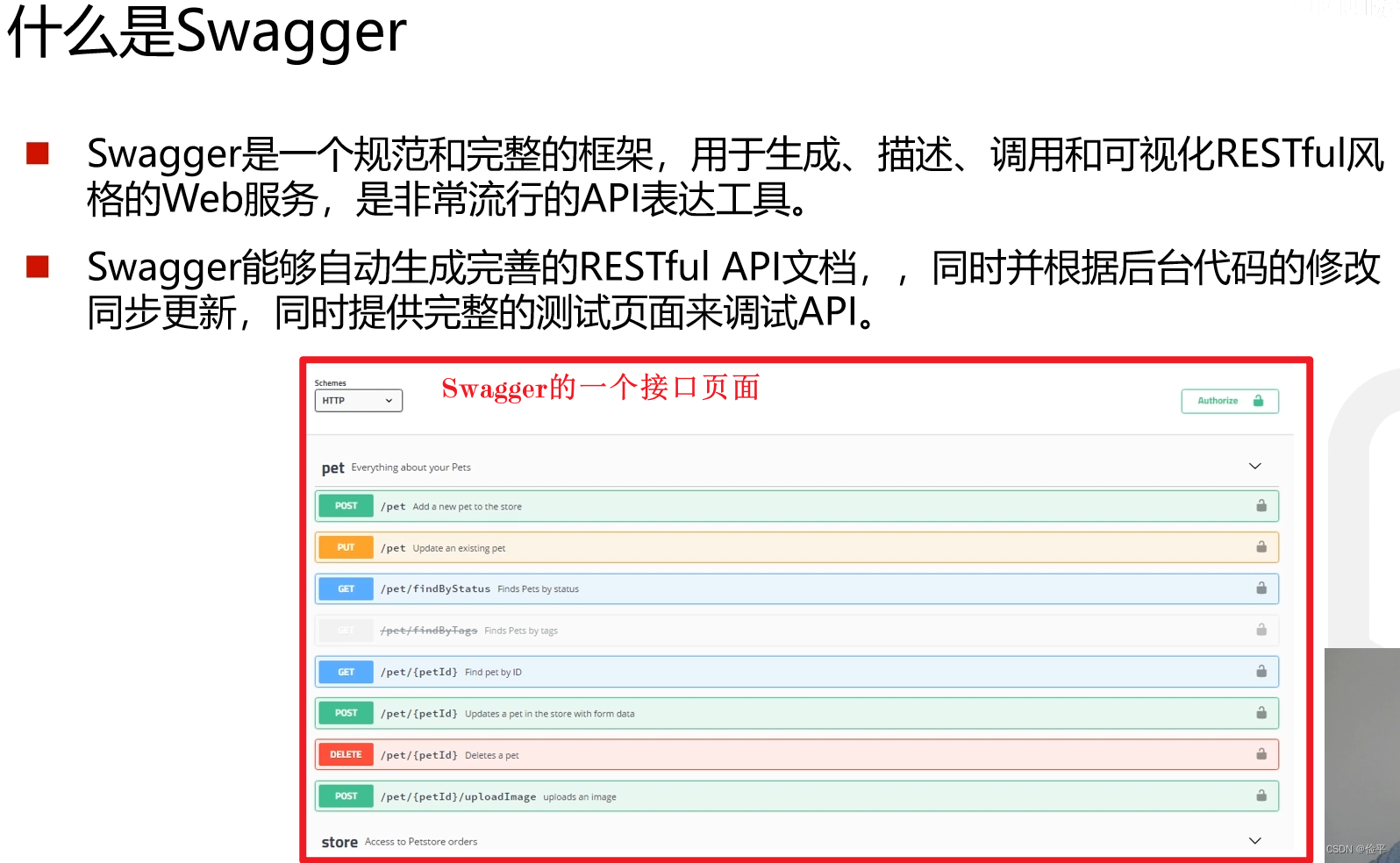Image resolution: width=1400 pixels, height=863 pixels.
Task: Click lock icon inside Authorize button
Action: tap(1258, 401)
